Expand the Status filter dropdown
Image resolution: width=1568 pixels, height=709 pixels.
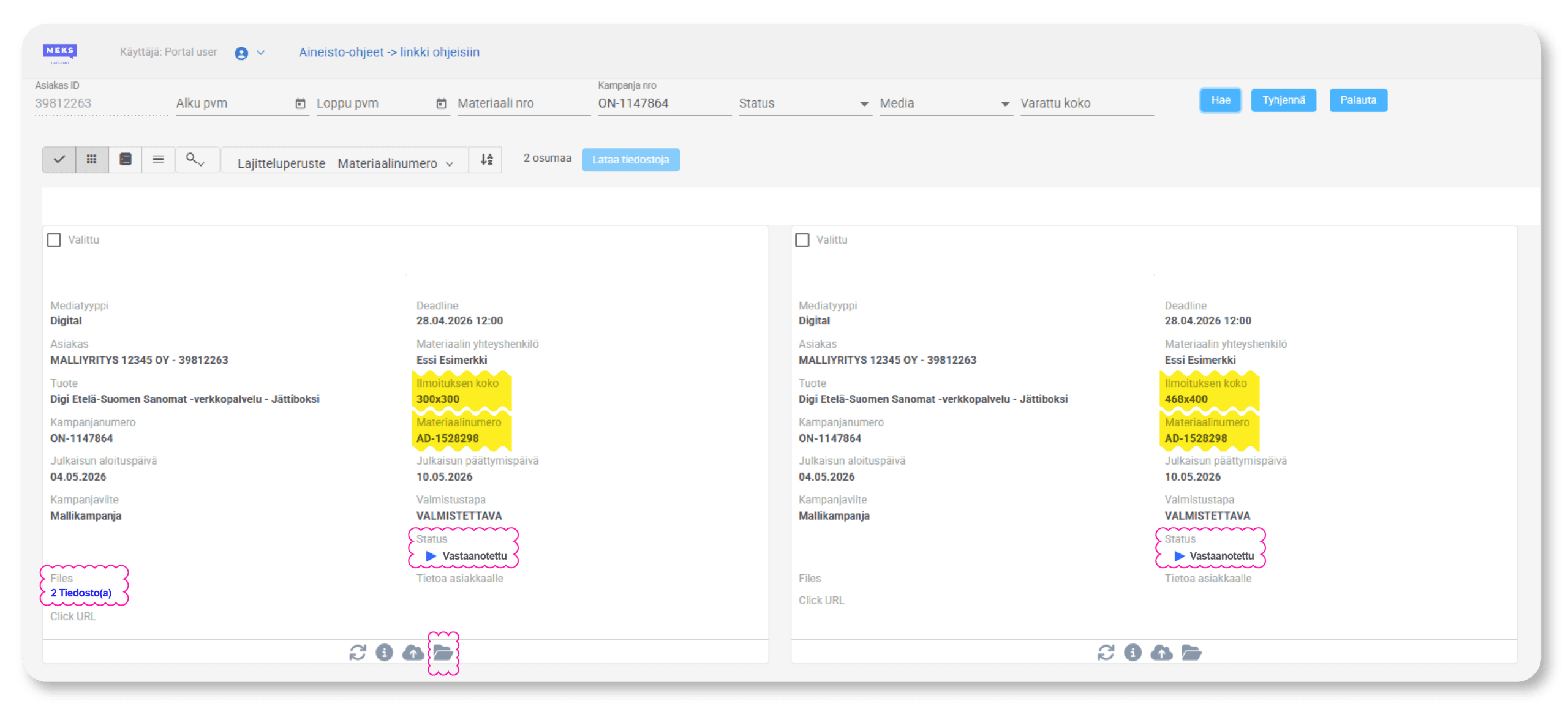805,103
